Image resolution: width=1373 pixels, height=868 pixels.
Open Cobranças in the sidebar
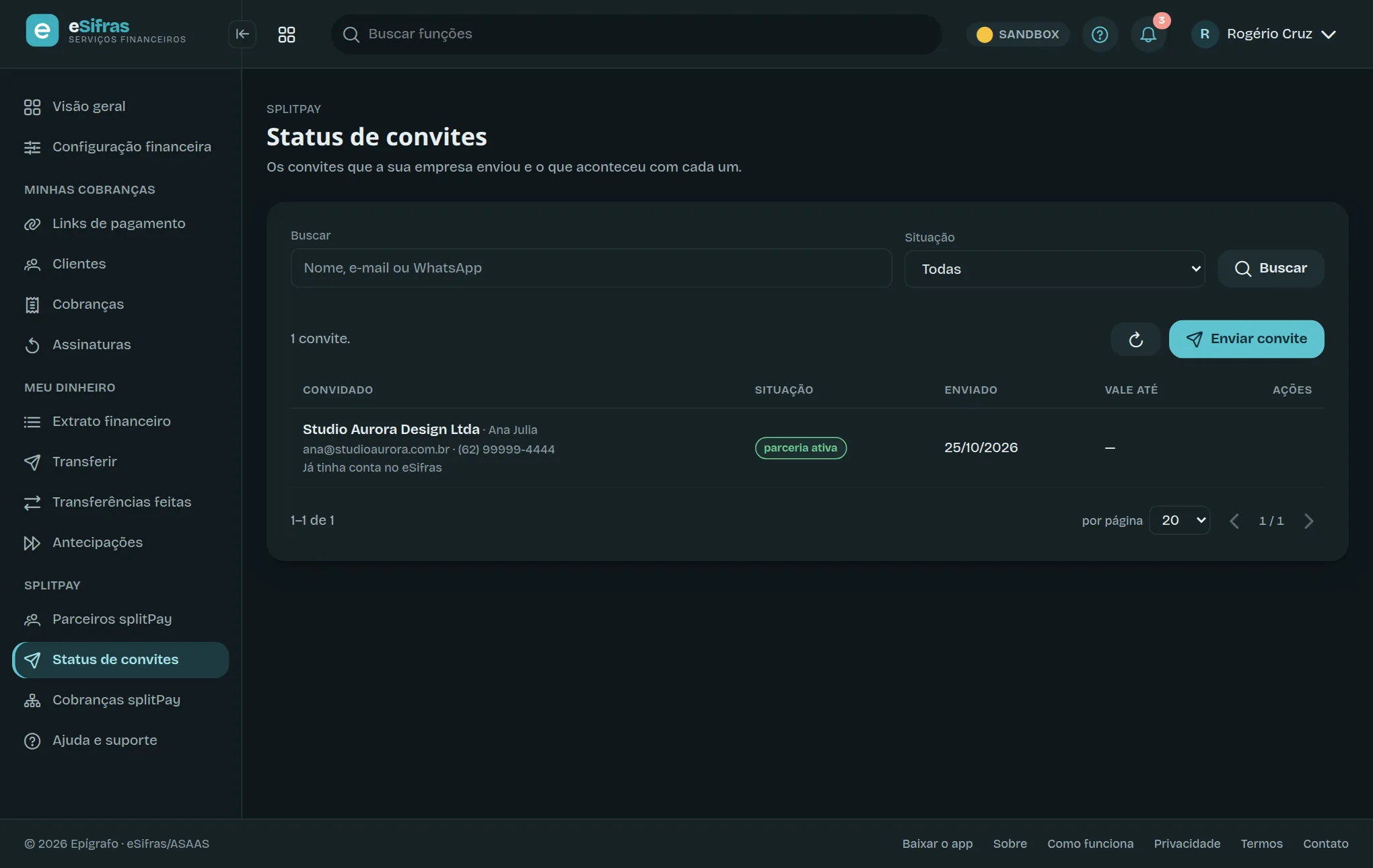tap(121, 304)
